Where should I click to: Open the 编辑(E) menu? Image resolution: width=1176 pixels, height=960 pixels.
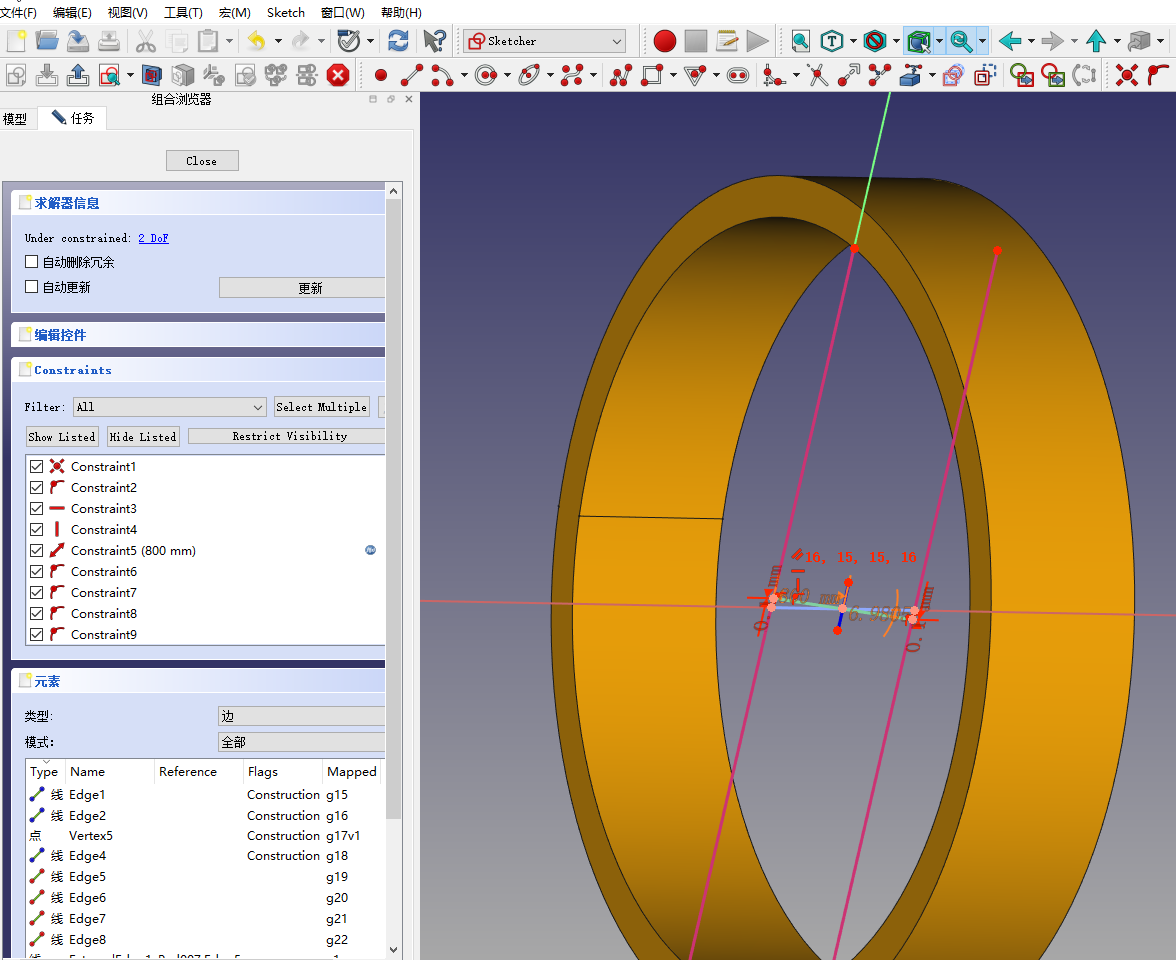pyautogui.click(x=73, y=13)
